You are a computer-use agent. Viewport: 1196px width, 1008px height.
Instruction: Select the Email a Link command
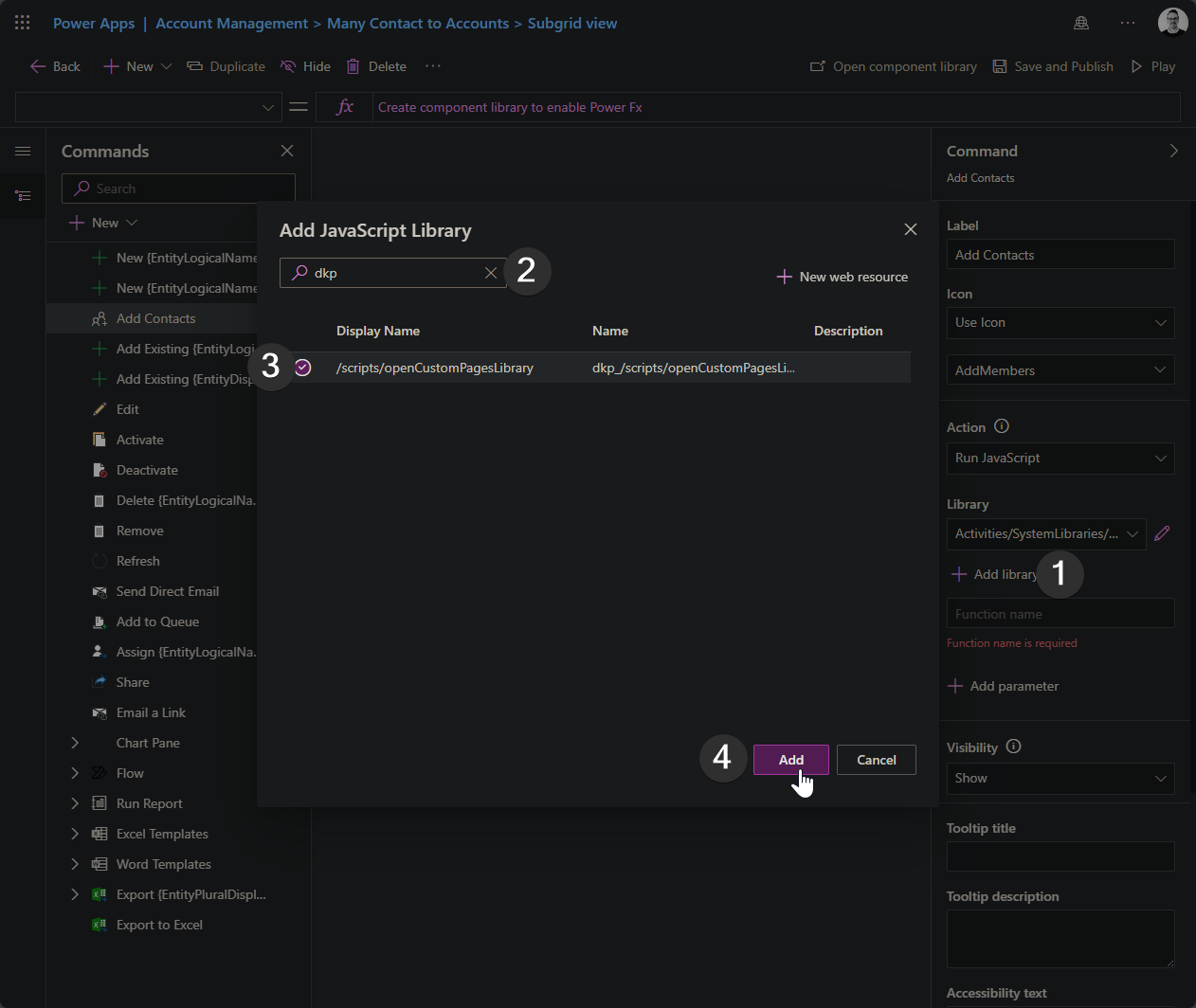(151, 712)
